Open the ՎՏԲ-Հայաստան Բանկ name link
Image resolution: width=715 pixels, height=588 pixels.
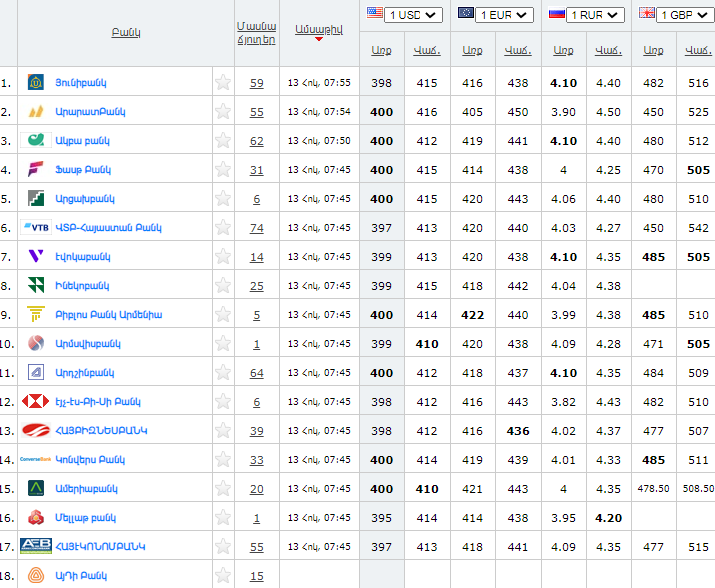[x=109, y=228]
